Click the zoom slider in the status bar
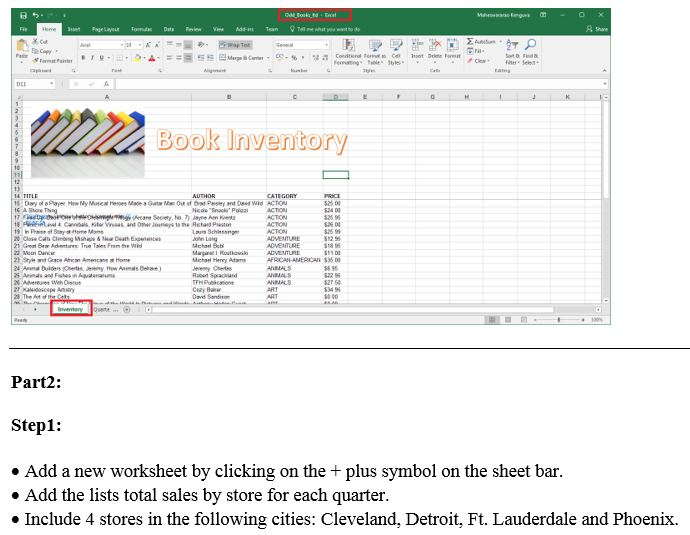 (559, 320)
